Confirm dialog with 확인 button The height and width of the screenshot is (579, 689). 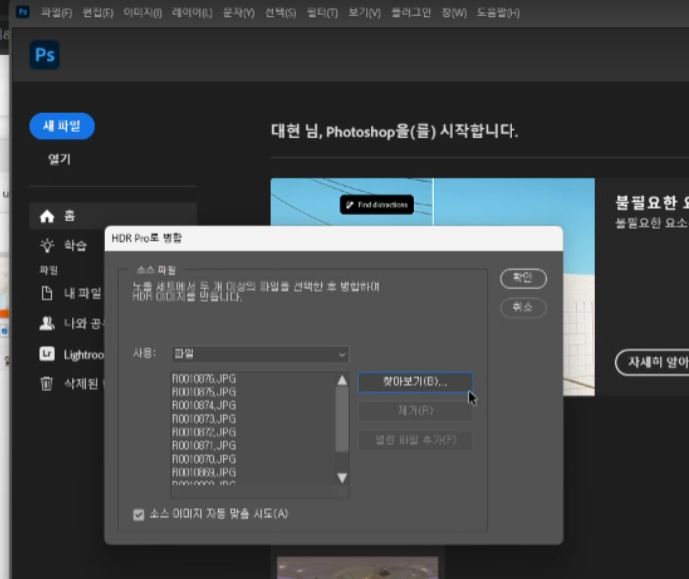[x=523, y=278]
